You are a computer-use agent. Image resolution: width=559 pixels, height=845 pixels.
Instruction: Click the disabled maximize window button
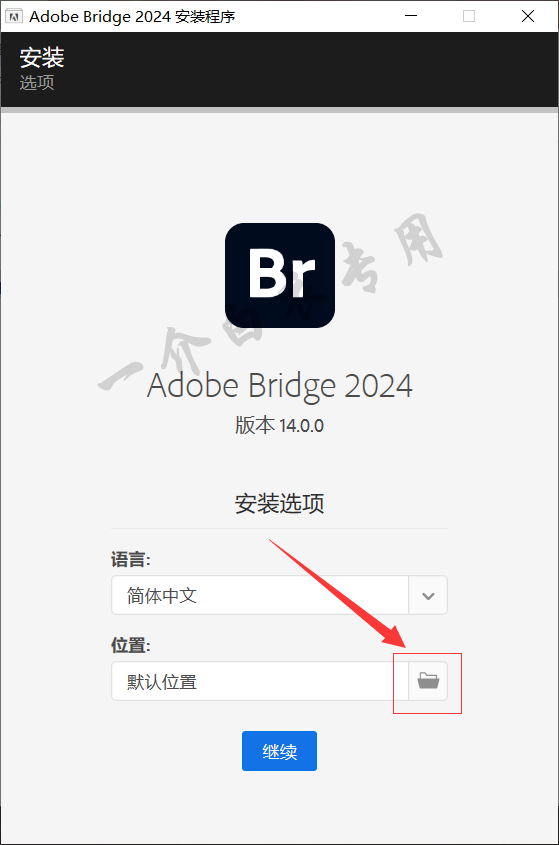click(469, 16)
